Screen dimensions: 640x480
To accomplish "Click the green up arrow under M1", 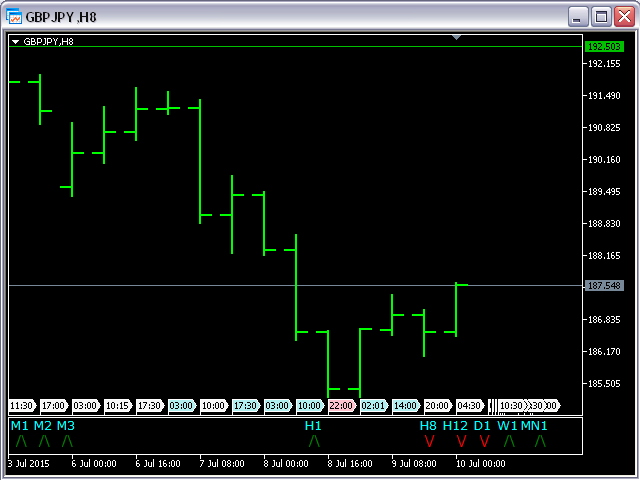I will (21, 441).
